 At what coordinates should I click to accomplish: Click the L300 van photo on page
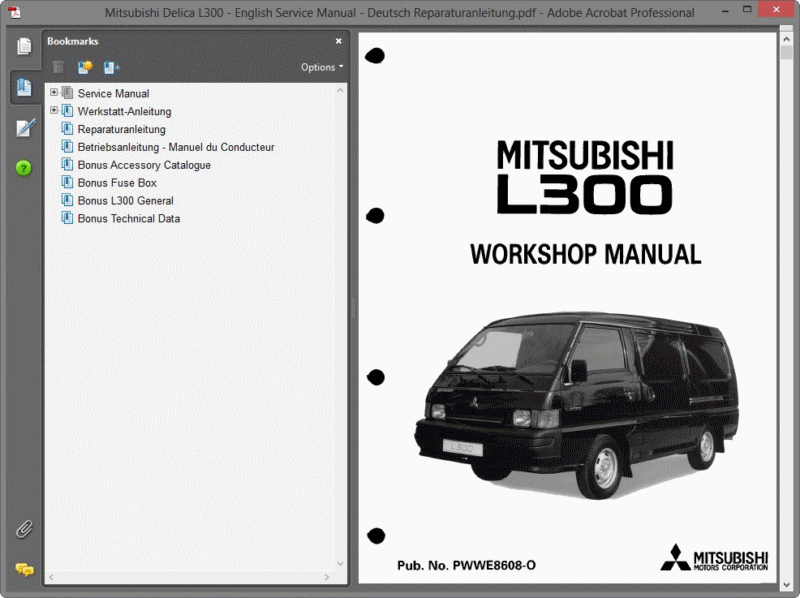click(x=577, y=406)
